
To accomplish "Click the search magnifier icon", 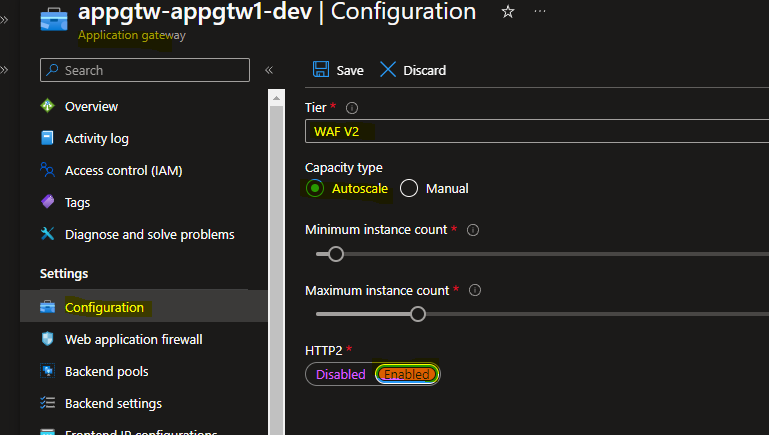I will pyautogui.click(x=52, y=70).
